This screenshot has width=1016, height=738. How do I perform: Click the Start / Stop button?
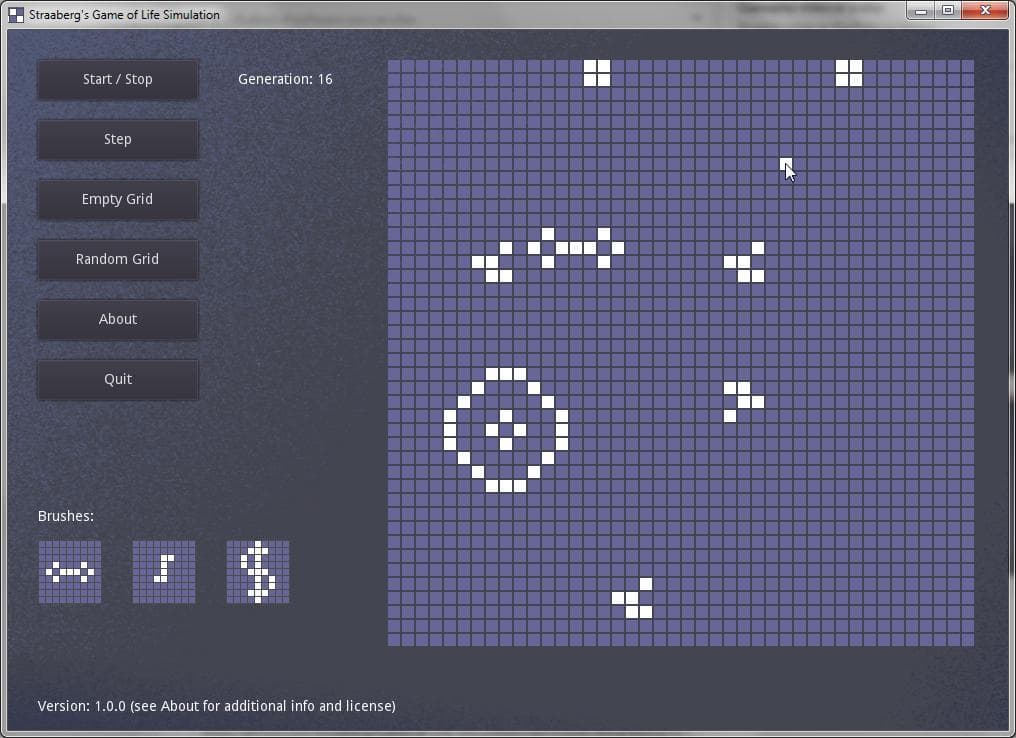[x=118, y=80]
